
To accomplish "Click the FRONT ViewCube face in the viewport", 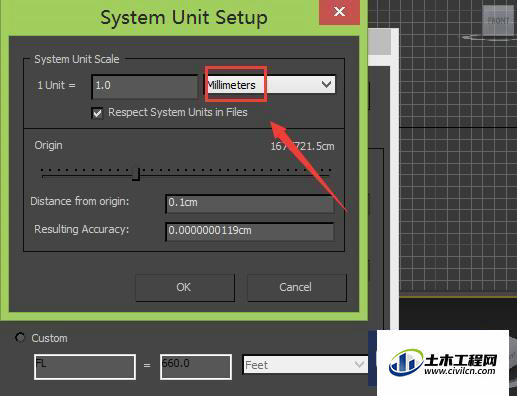I will tap(498, 21).
